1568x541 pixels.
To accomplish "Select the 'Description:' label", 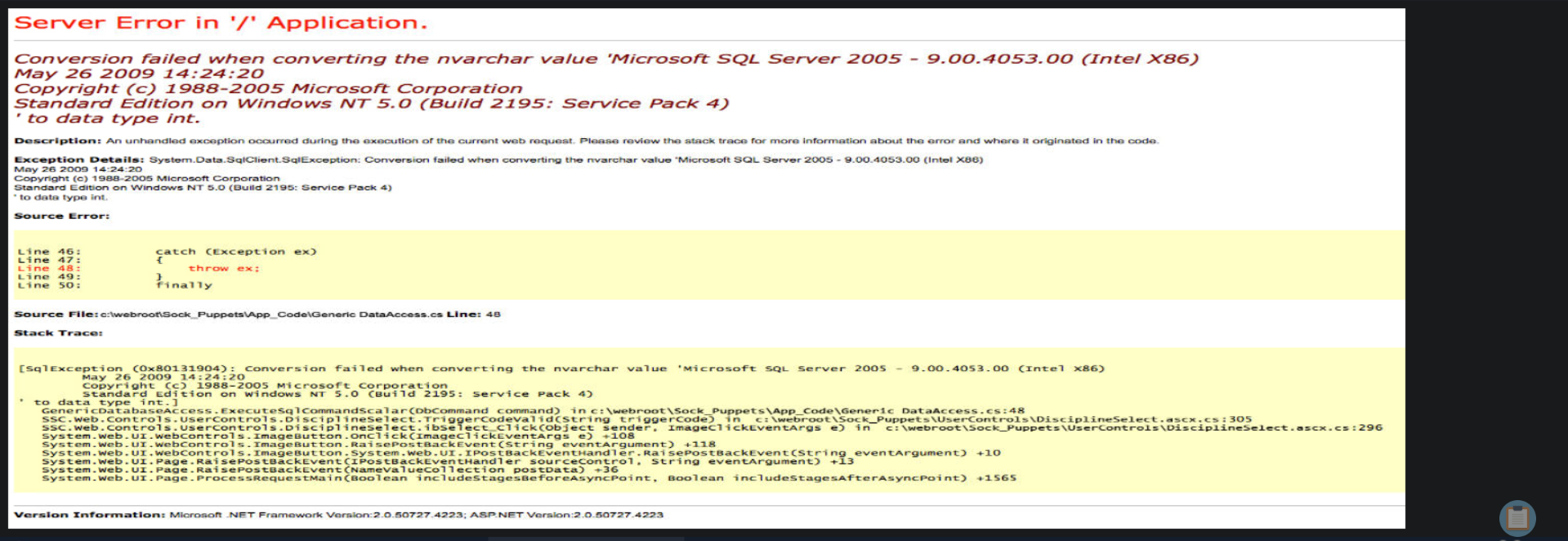I will 57,141.
